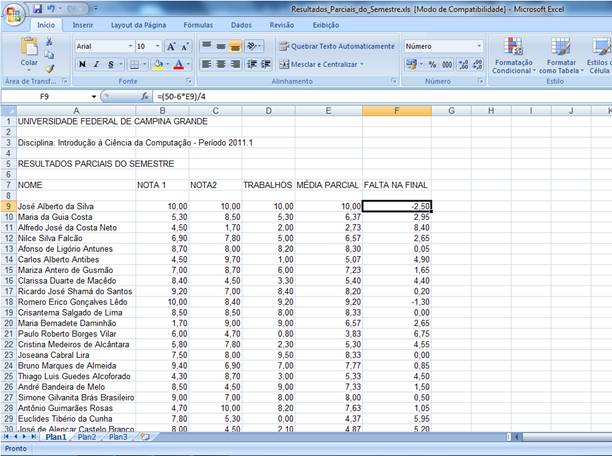Click Quebrar Texto Automaticamente button
This screenshot has height=456, width=612.
336,46
